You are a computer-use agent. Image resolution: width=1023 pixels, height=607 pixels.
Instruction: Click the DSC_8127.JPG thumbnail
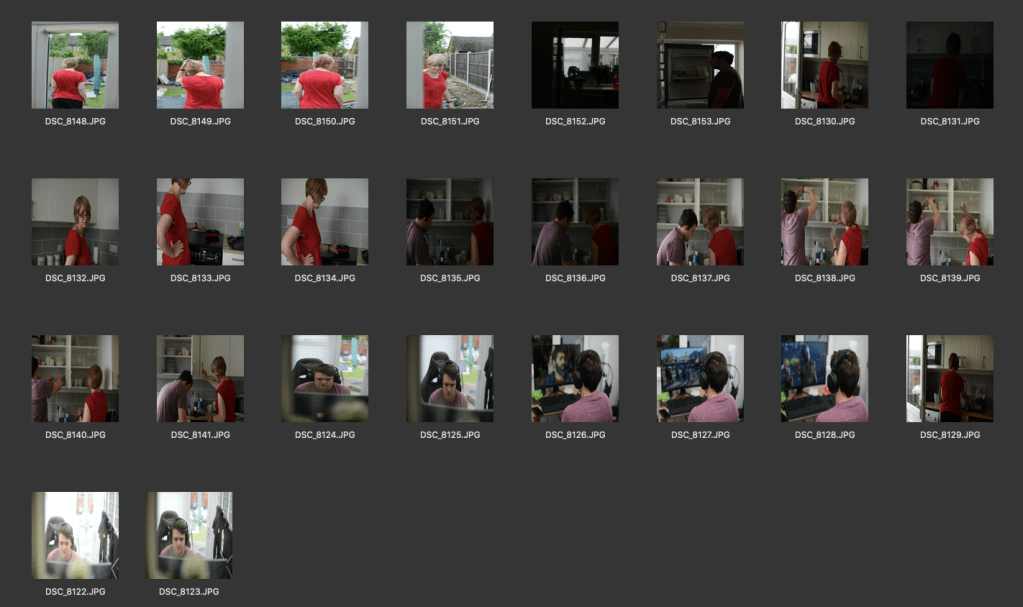[699, 378]
